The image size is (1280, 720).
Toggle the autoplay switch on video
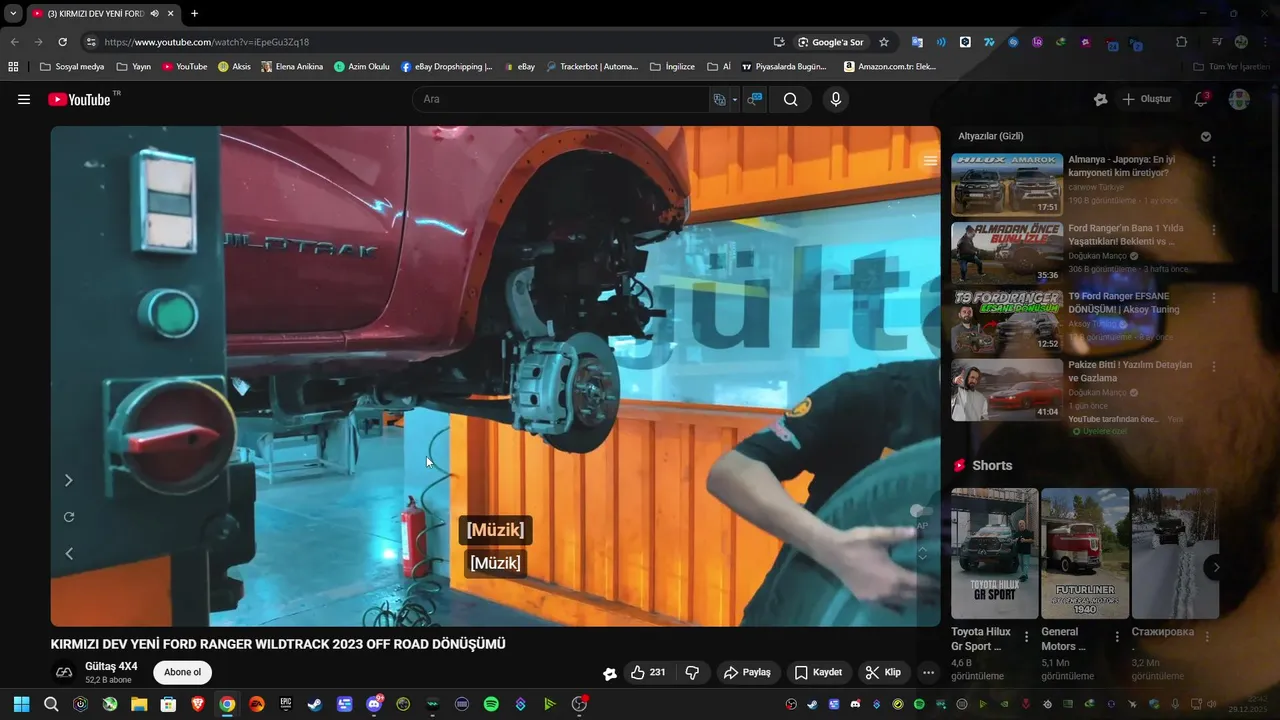921,511
